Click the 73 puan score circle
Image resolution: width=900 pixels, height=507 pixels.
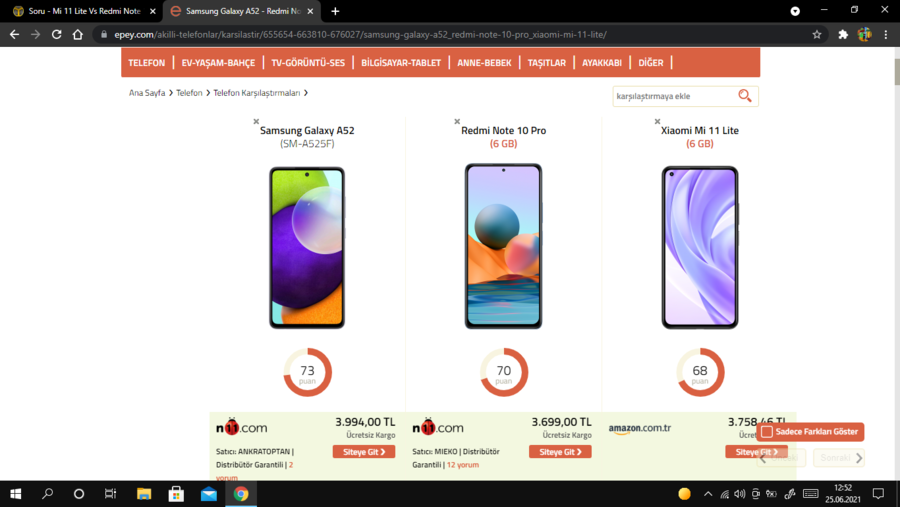tap(307, 372)
